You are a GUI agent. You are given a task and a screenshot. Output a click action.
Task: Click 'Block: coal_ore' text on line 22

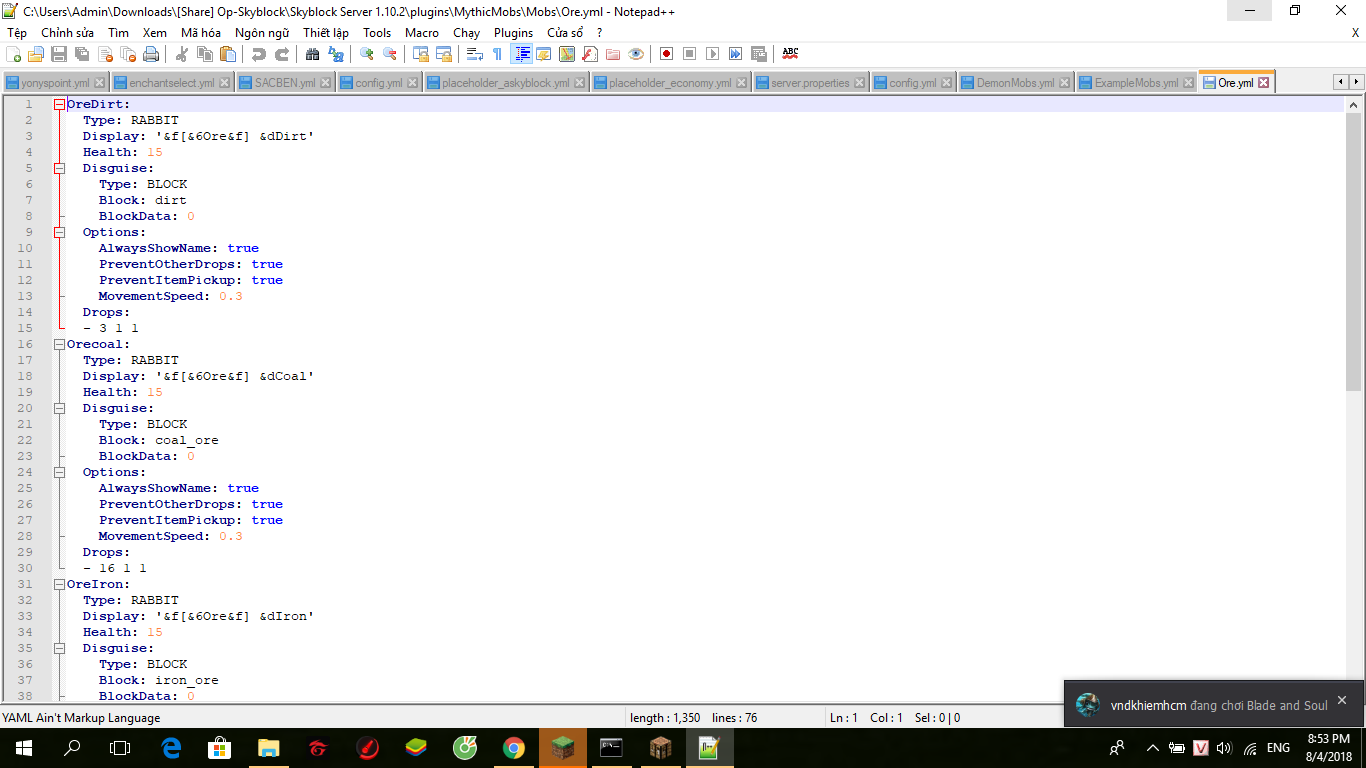tap(158, 440)
